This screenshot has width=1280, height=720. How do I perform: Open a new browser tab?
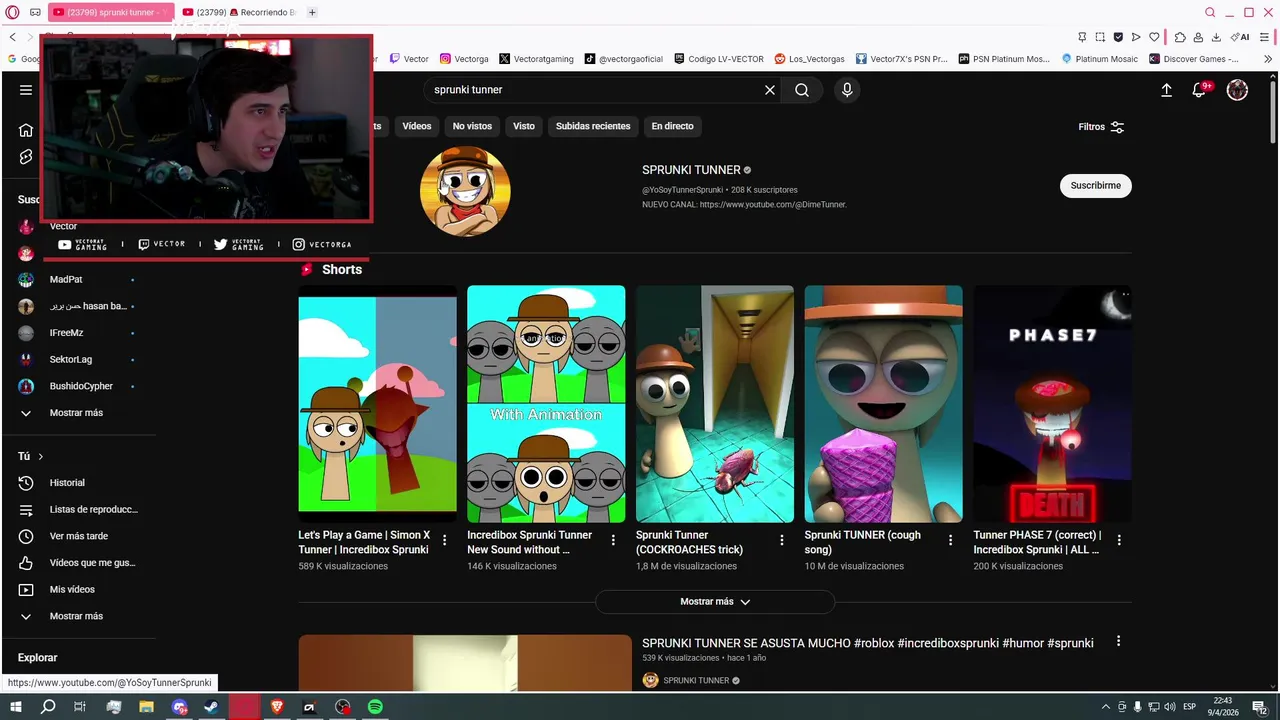point(312,13)
